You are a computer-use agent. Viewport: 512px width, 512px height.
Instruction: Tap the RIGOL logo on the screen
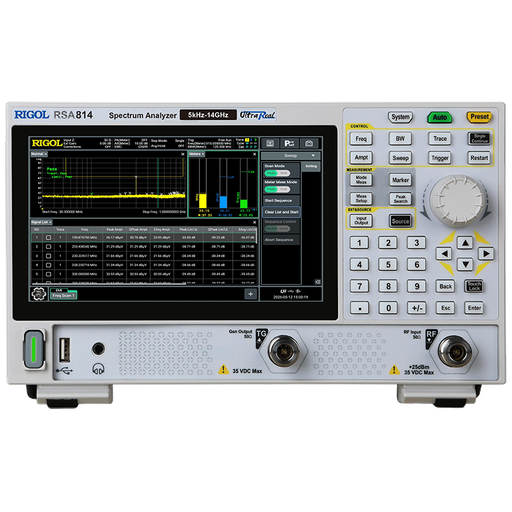tap(47, 143)
